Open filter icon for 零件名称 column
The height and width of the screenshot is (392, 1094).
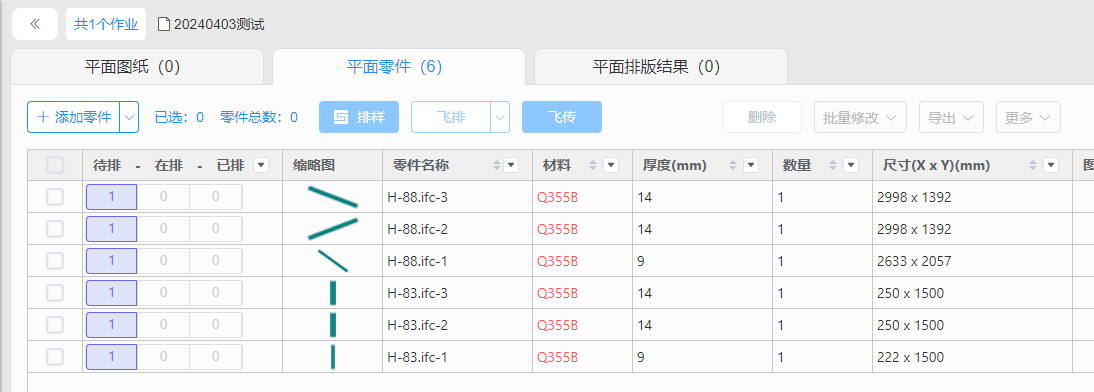coord(511,165)
